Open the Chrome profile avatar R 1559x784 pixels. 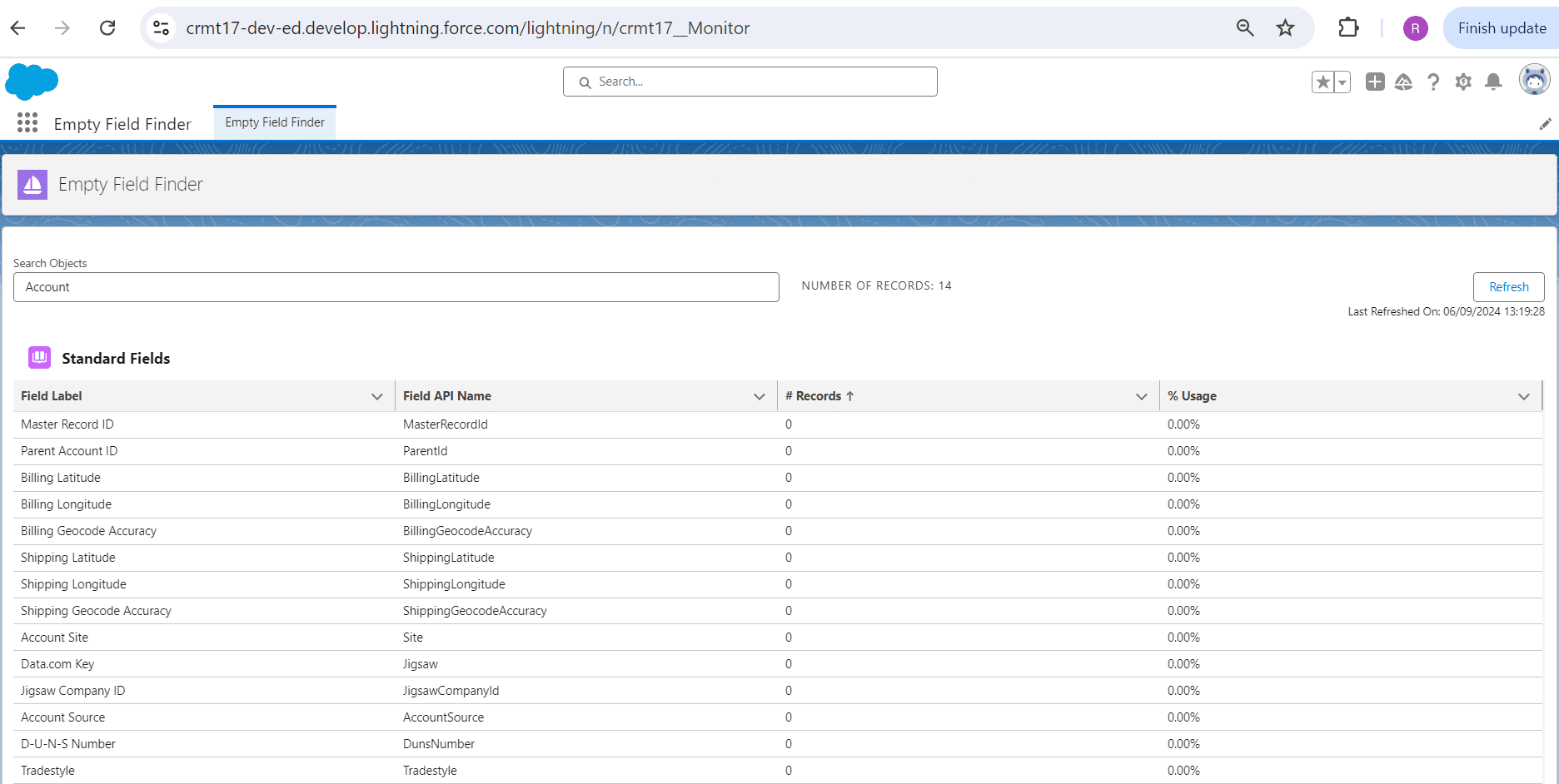[1415, 28]
